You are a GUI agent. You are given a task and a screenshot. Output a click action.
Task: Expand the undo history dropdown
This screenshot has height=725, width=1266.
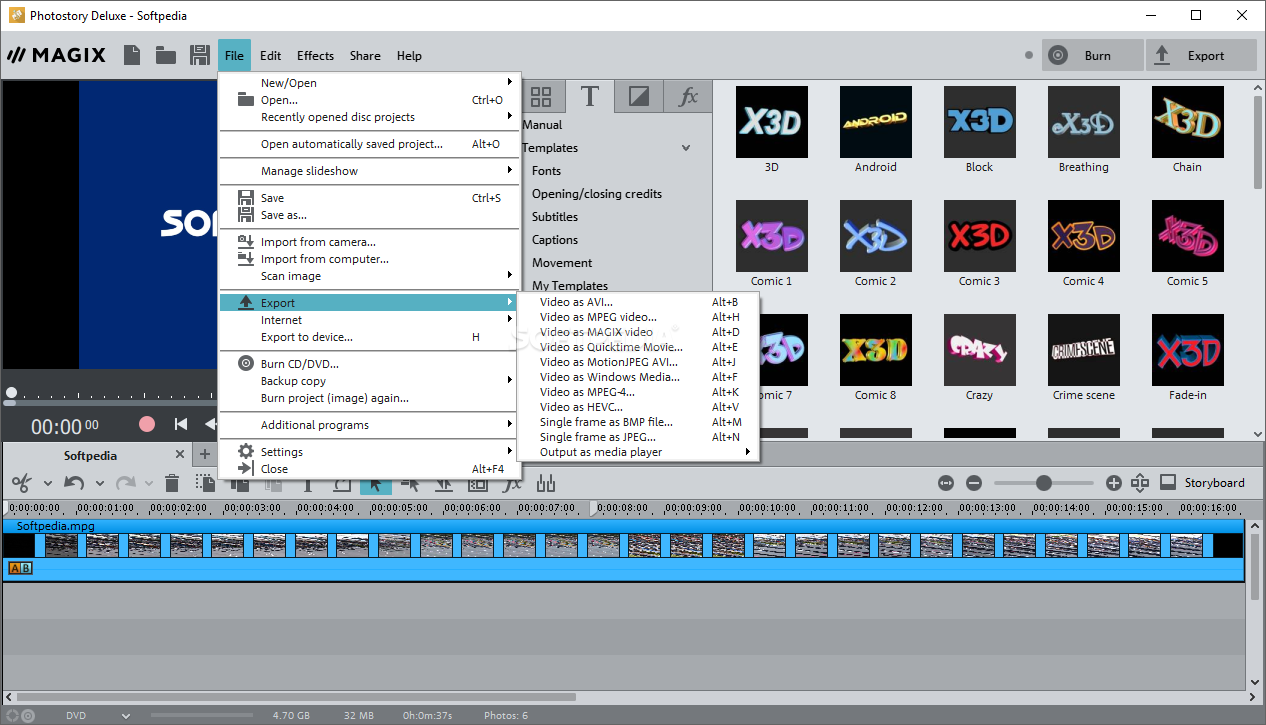[x=98, y=484]
